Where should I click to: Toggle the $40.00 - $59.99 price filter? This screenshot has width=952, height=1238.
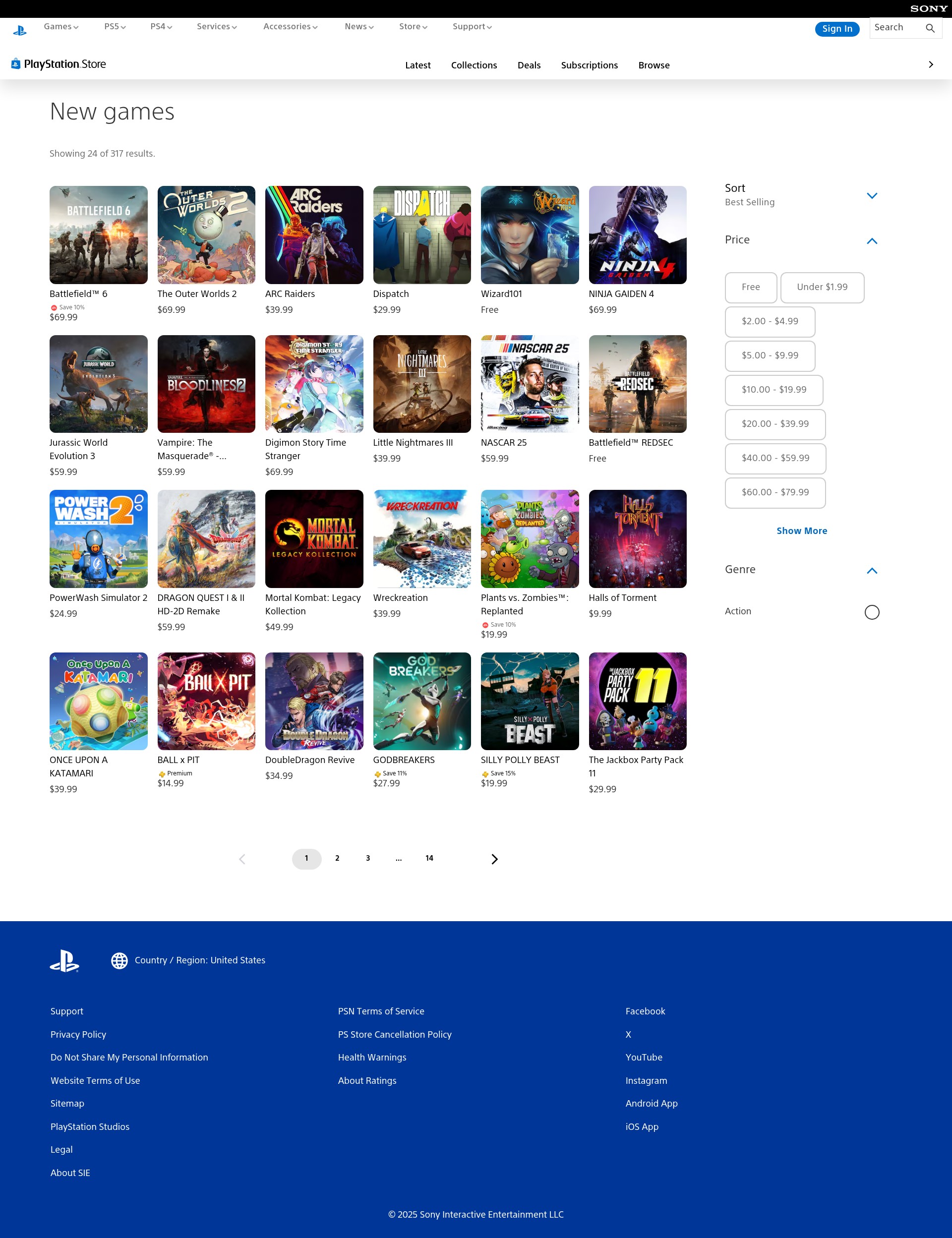click(x=776, y=459)
